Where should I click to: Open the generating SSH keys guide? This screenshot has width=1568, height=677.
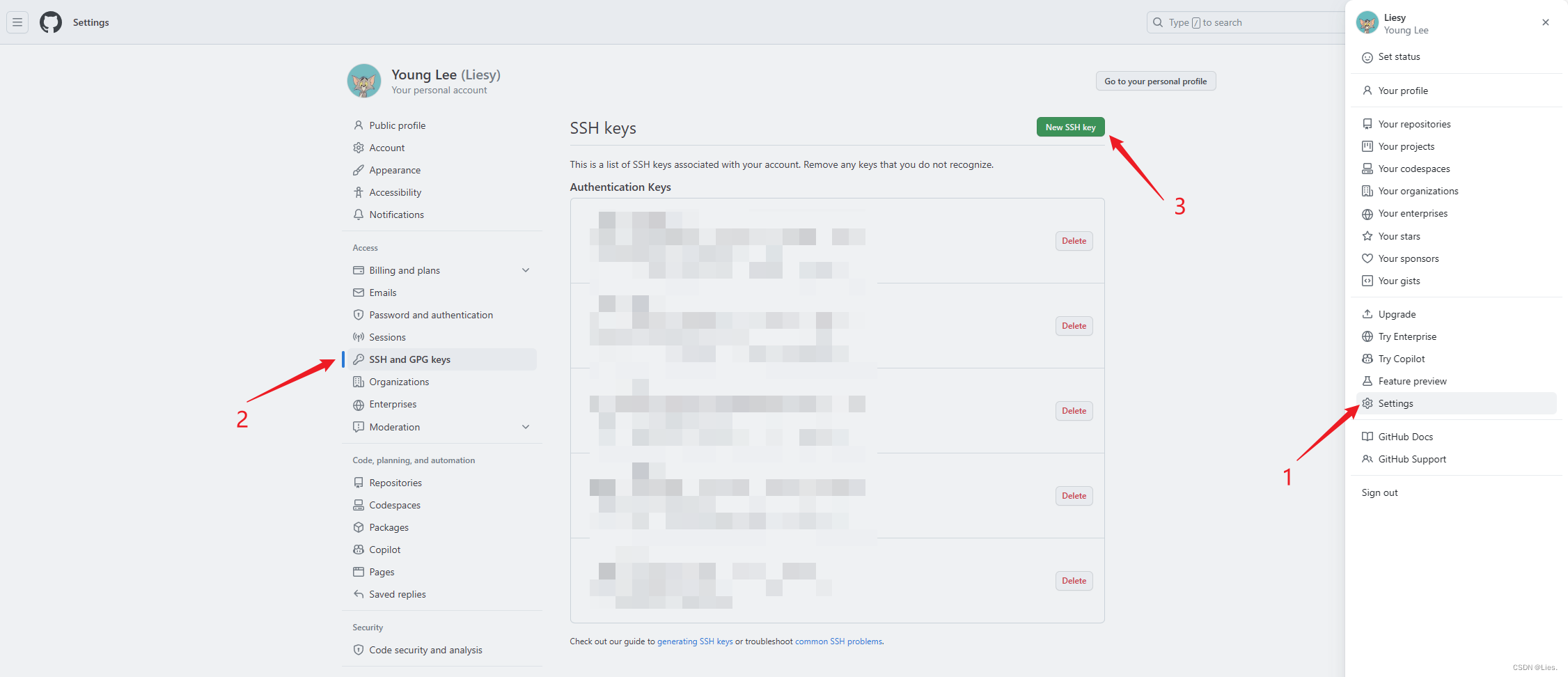point(695,641)
